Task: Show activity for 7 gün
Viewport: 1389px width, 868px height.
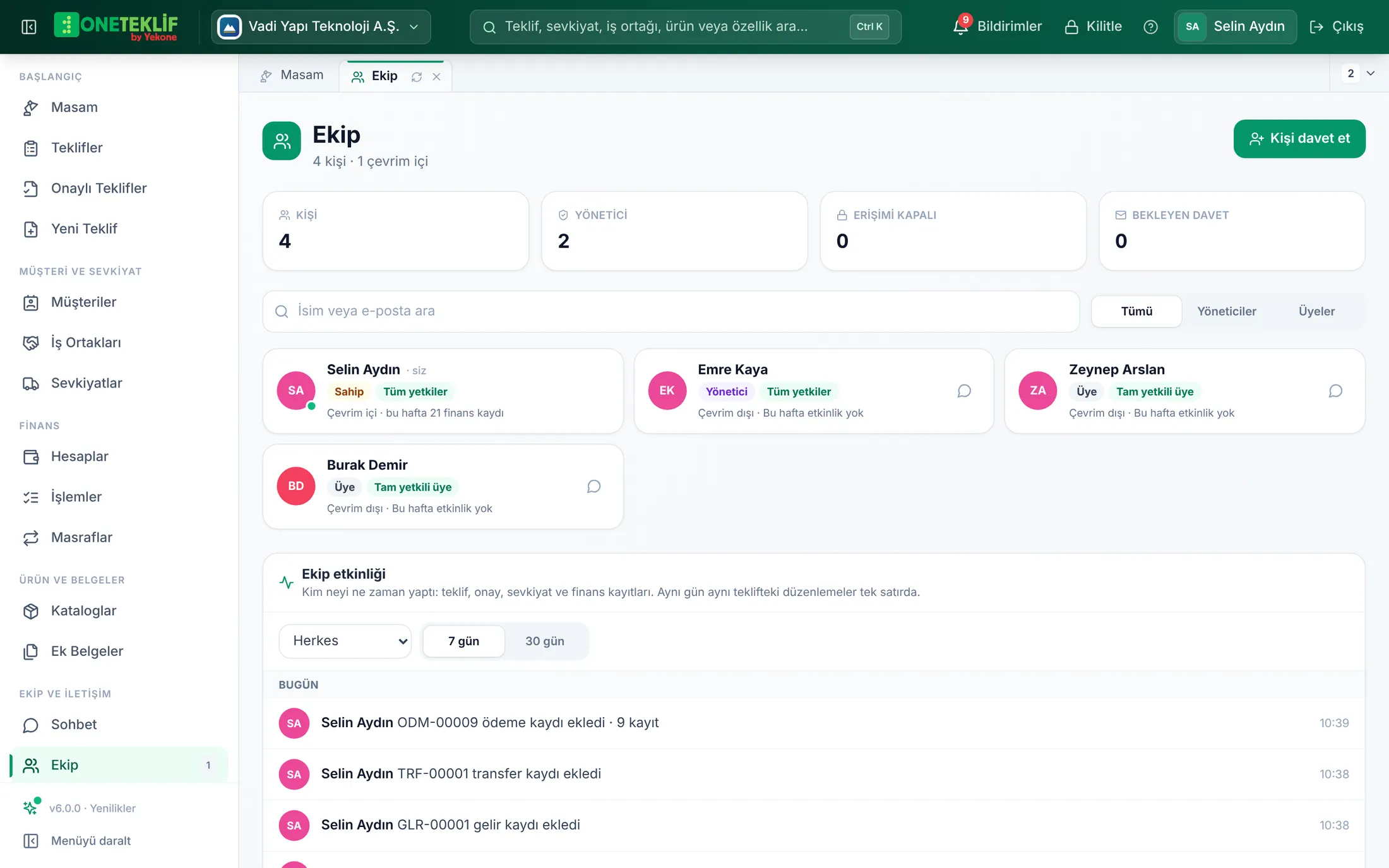Action: [x=463, y=641]
